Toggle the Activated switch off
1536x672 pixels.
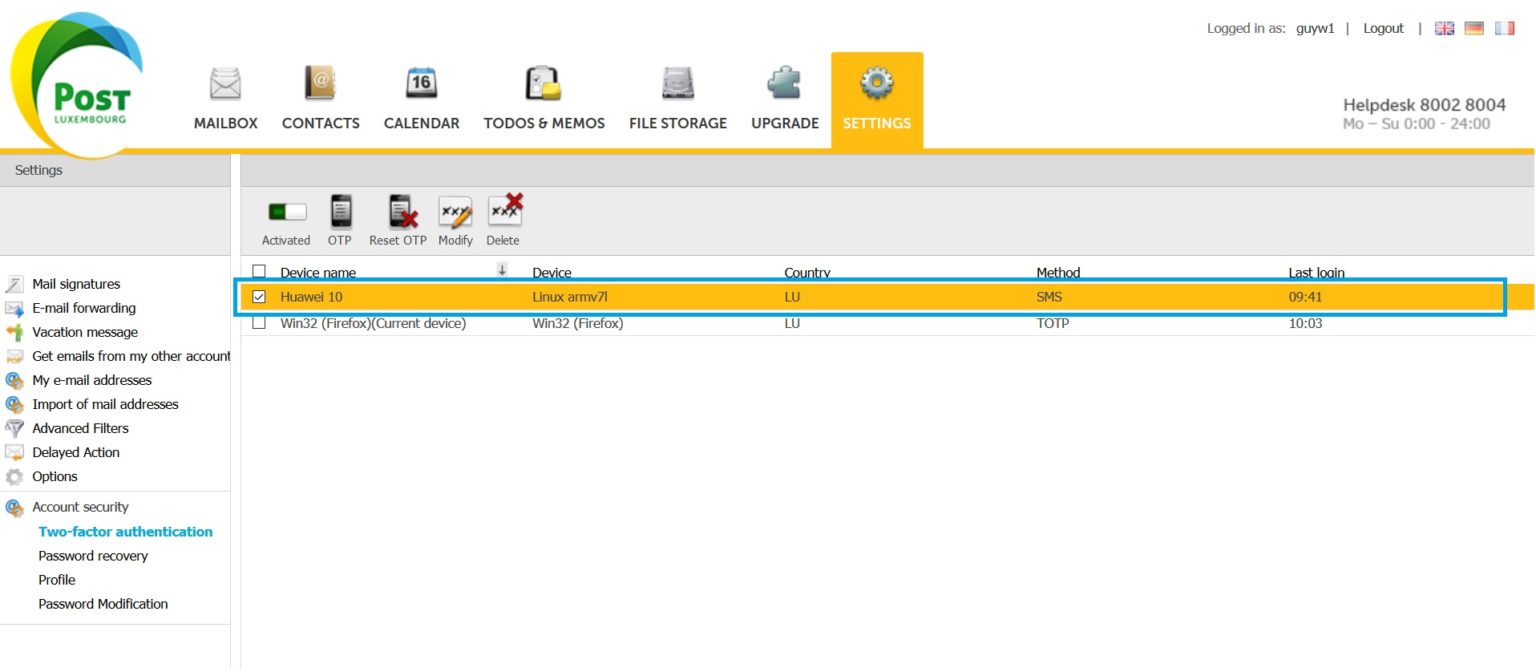(286, 212)
